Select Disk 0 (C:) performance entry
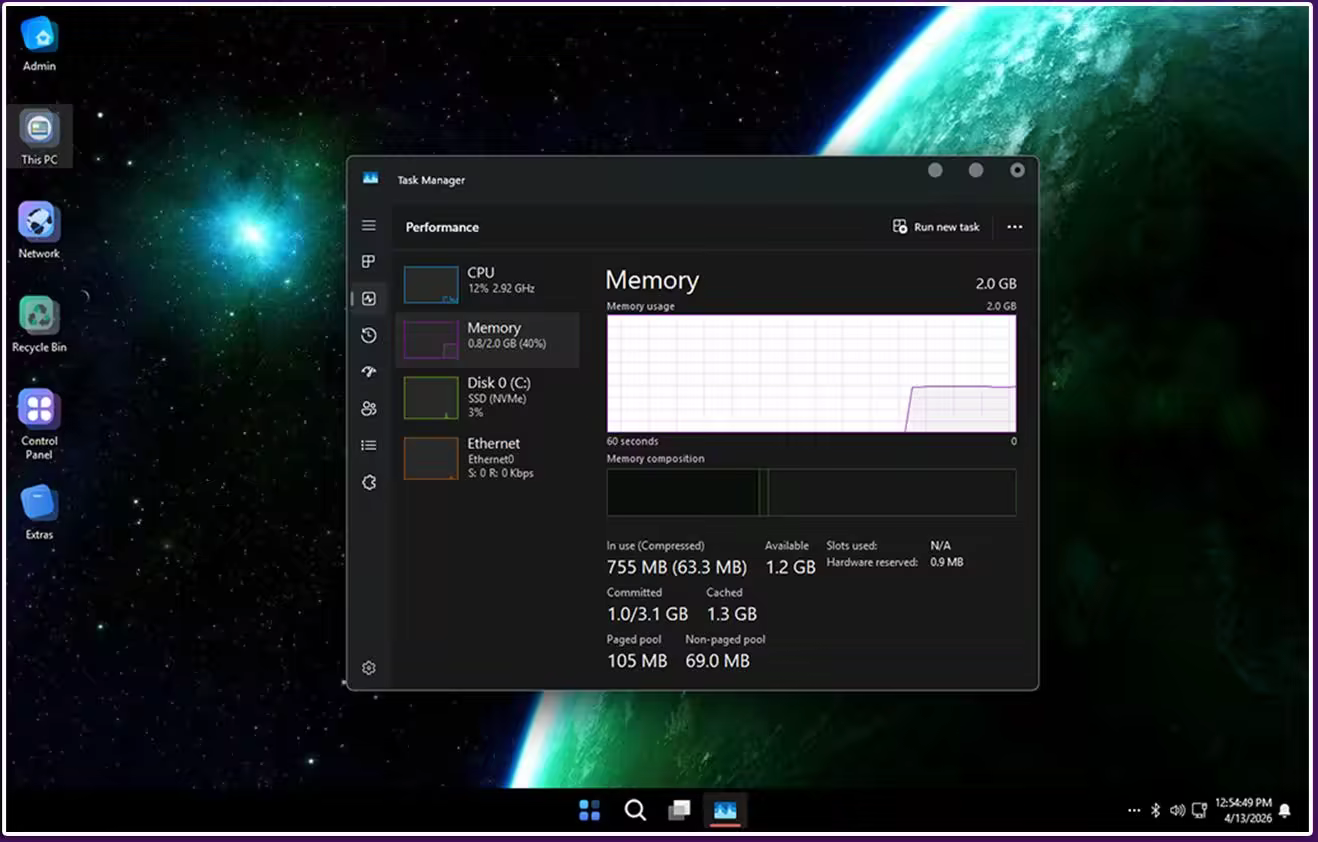This screenshot has height=842, width=1318. click(x=487, y=397)
